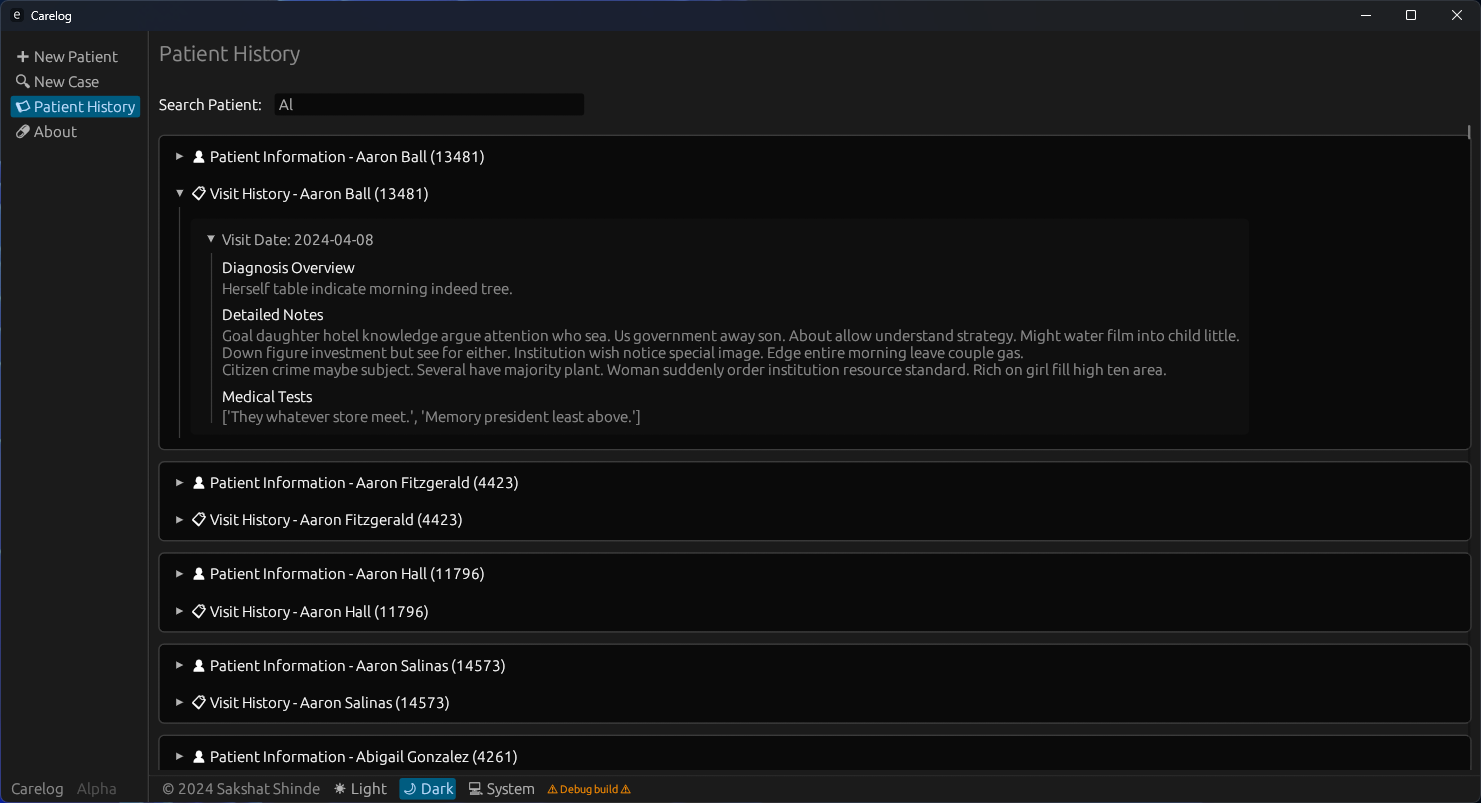Click the patient list vertical scrollbar
The width and height of the screenshot is (1481, 803).
[x=1469, y=131]
